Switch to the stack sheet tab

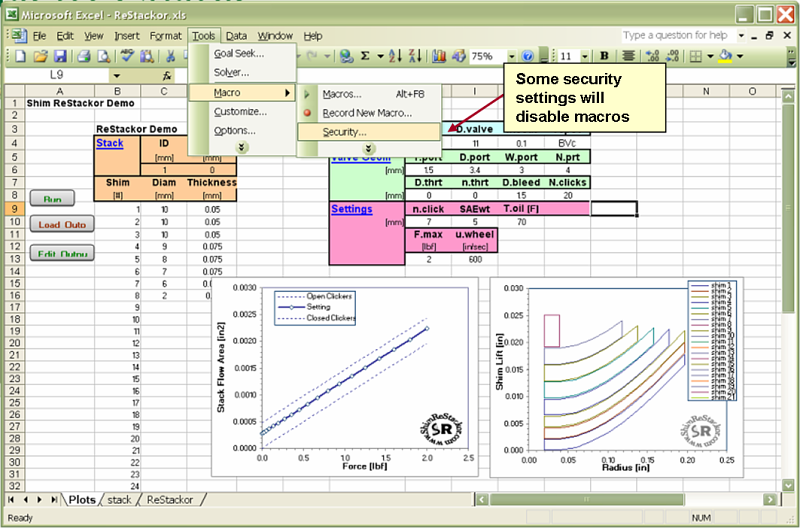point(119,500)
